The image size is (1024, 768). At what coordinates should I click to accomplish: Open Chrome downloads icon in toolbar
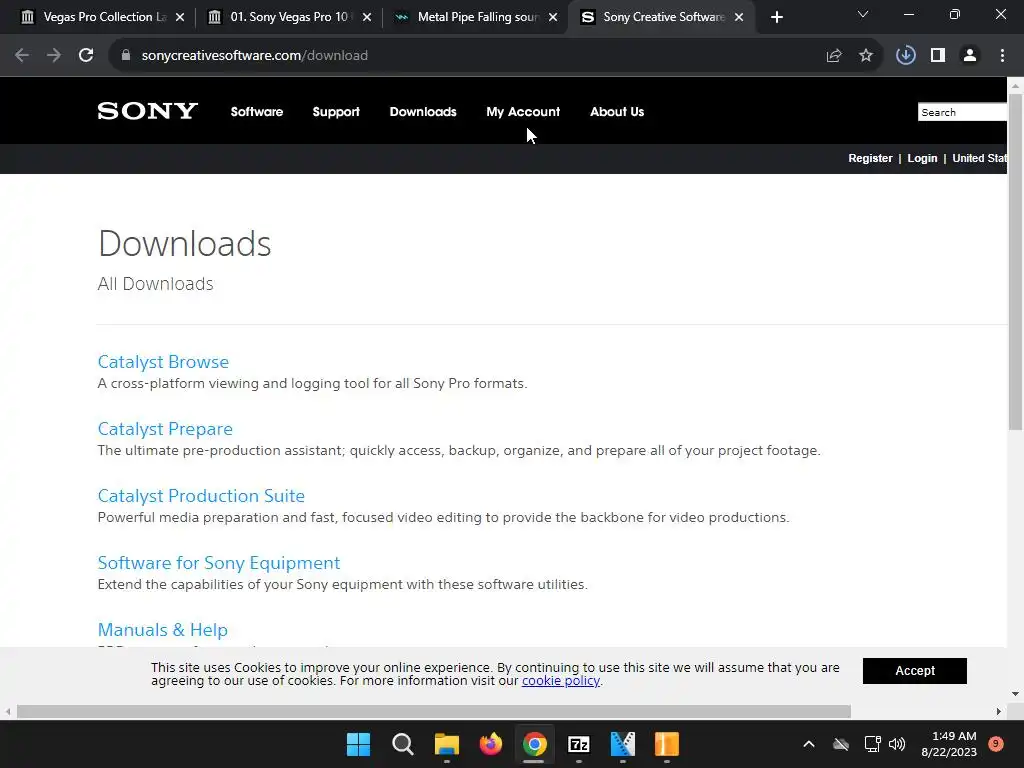(905, 56)
